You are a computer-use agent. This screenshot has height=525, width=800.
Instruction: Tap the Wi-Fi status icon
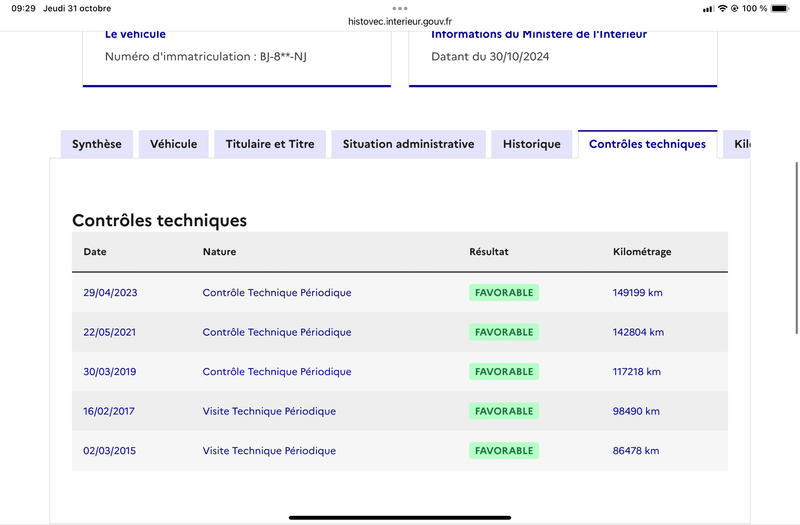tap(722, 8)
